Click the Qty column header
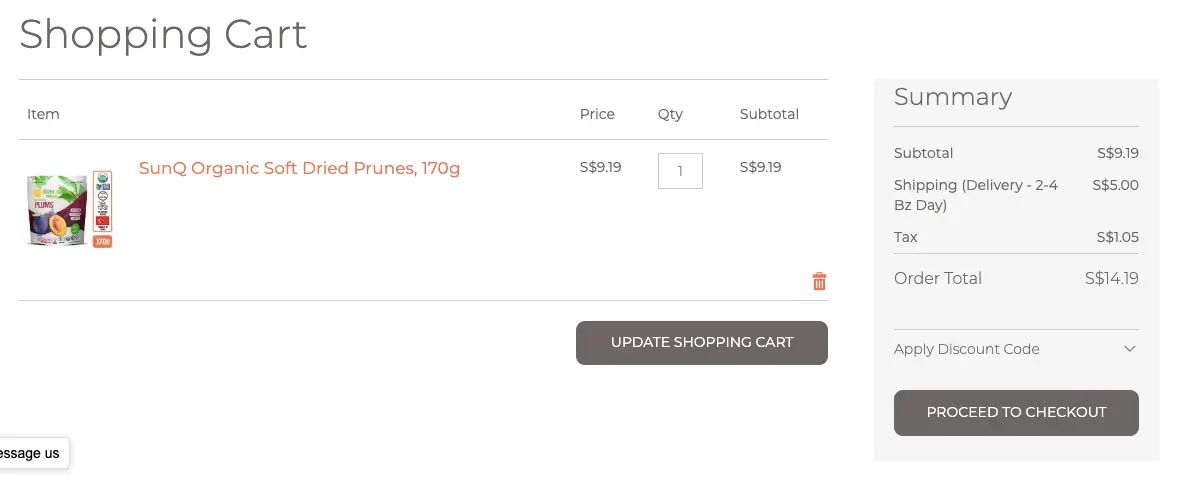The height and width of the screenshot is (477, 1184). click(x=670, y=114)
